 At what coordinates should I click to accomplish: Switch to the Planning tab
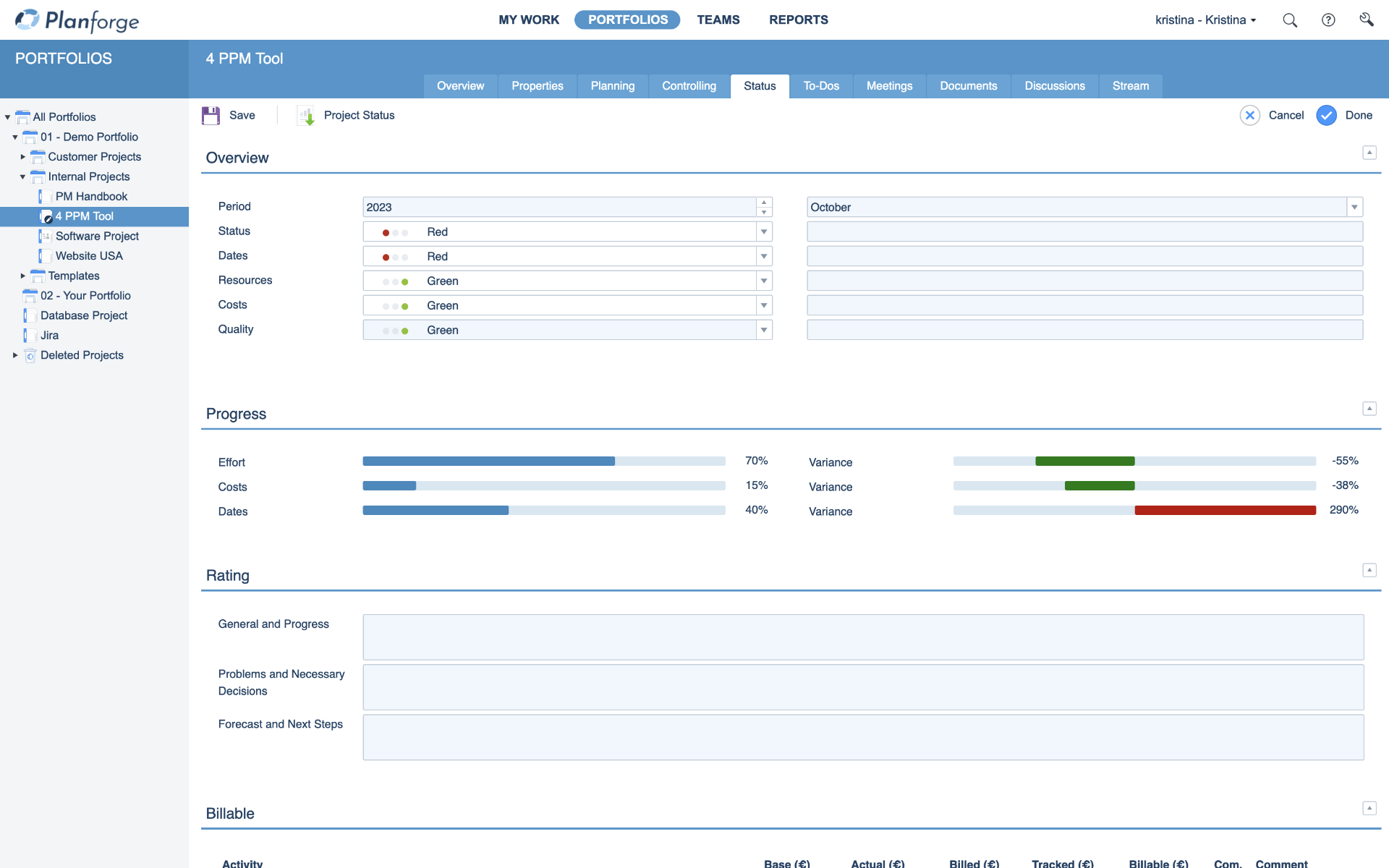pyautogui.click(x=612, y=85)
